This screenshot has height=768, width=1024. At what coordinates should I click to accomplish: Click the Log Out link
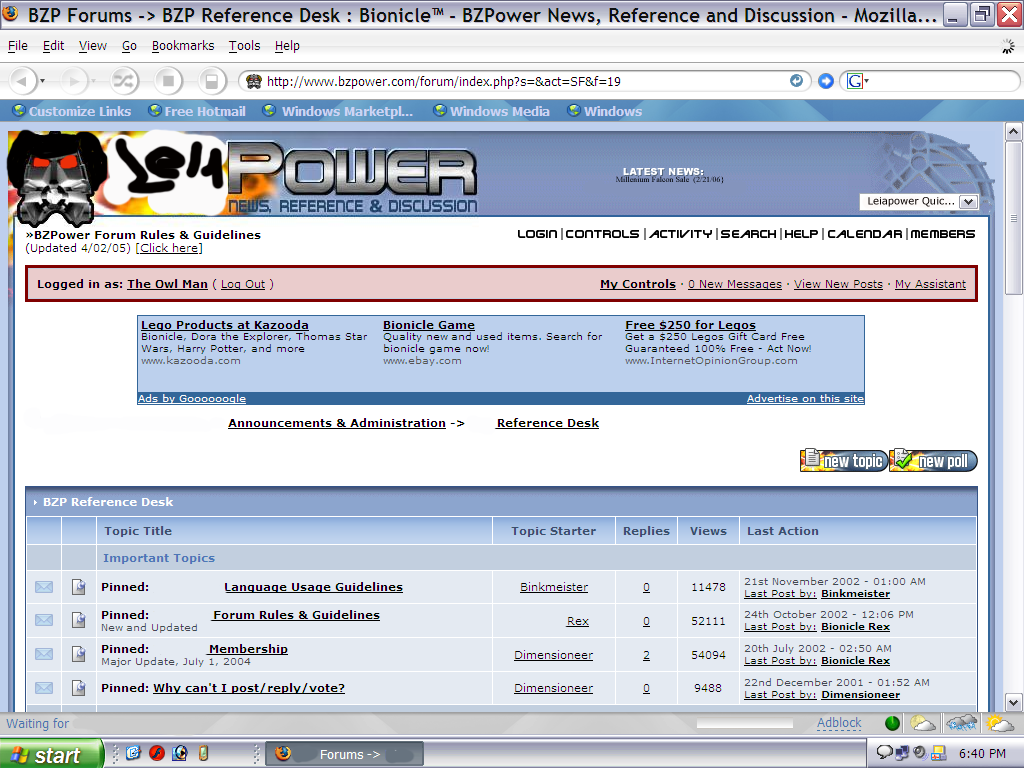pyautogui.click(x=243, y=284)
